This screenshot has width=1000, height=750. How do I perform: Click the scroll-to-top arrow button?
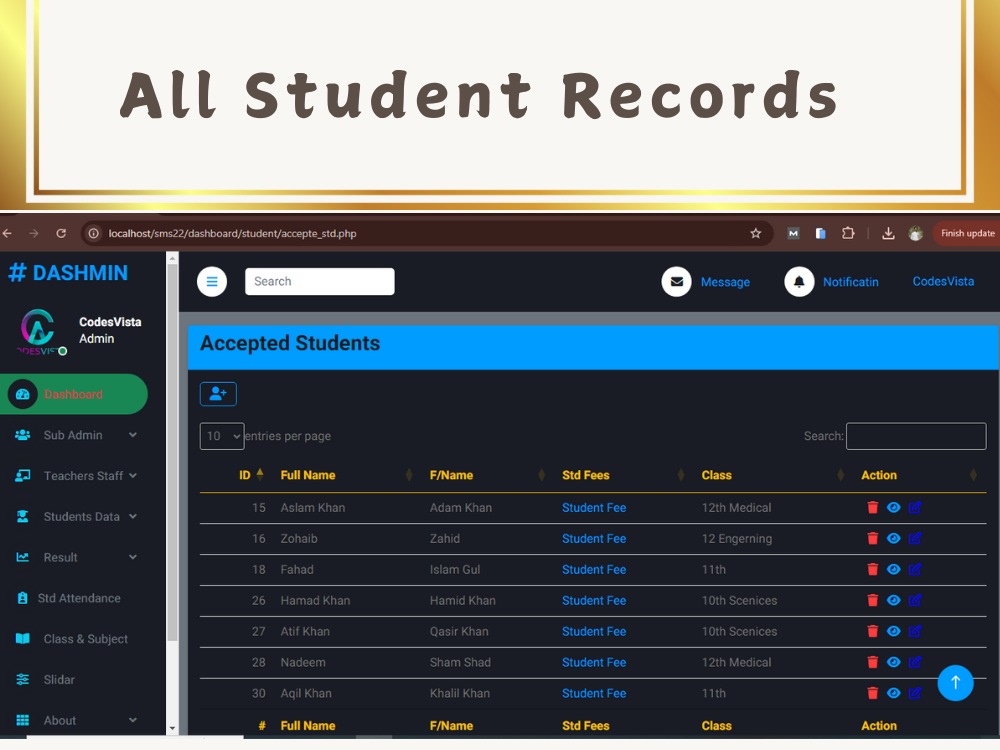[x=955, y=683]
